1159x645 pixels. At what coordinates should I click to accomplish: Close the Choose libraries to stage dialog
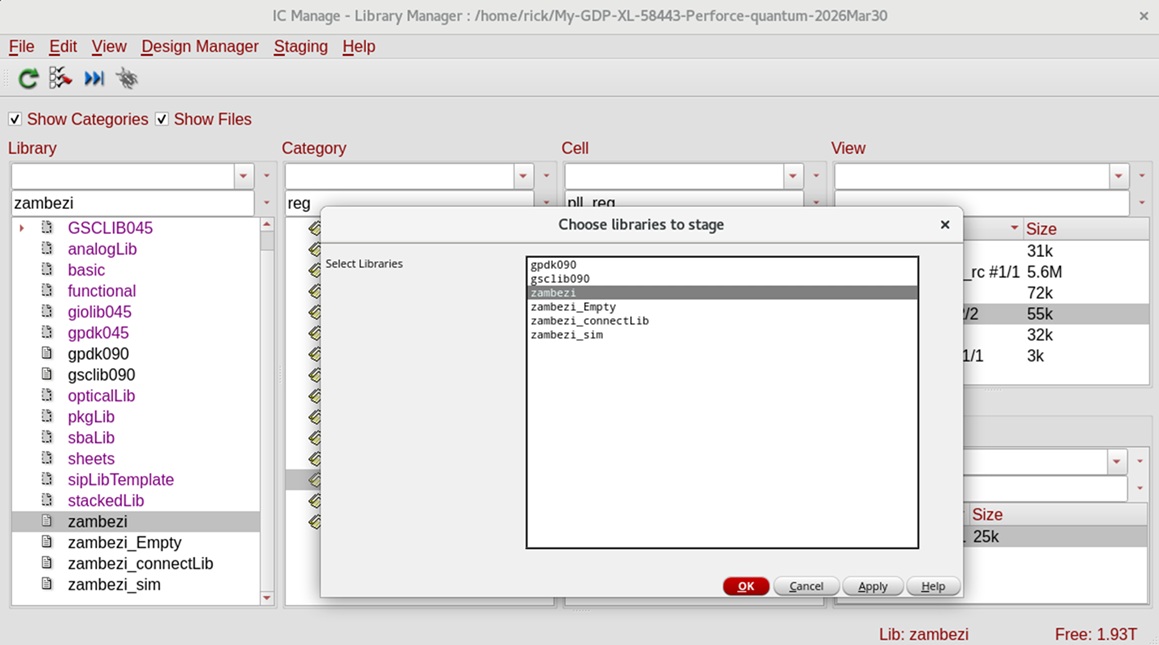pyautogui.click(x=945, y=225)
